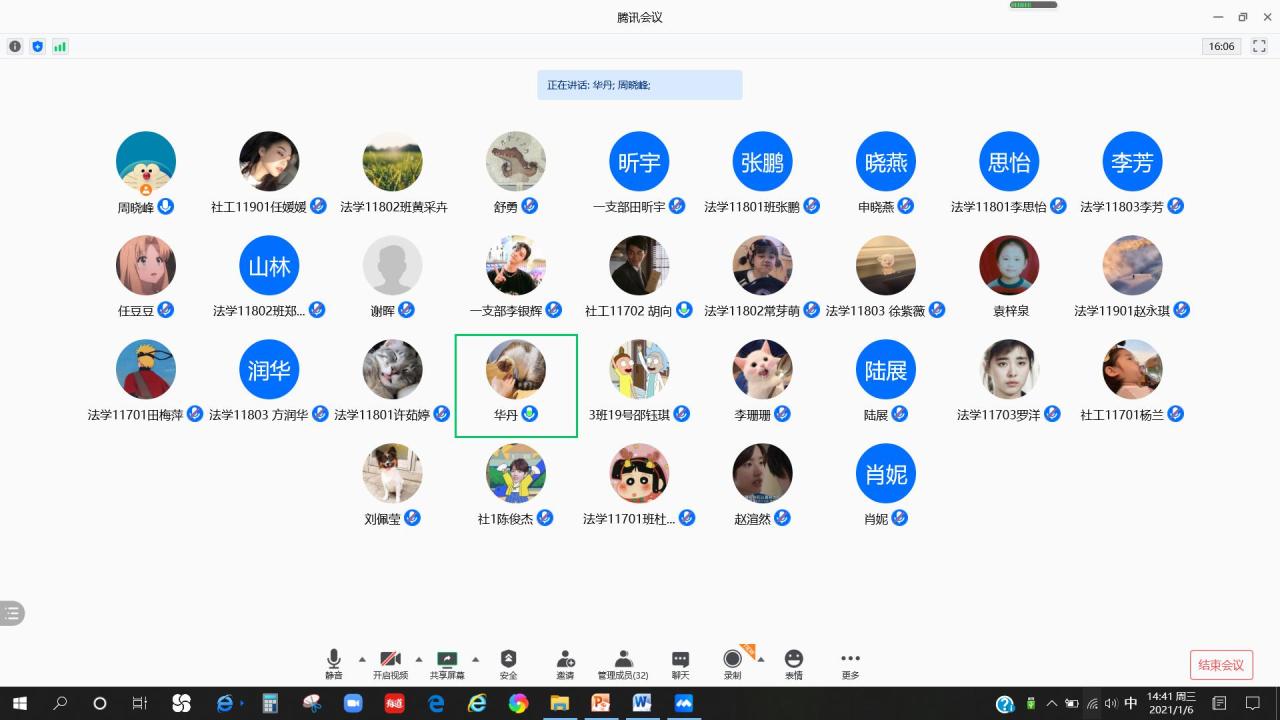Expand video options arrow beside 开启视频

point(419,659)
